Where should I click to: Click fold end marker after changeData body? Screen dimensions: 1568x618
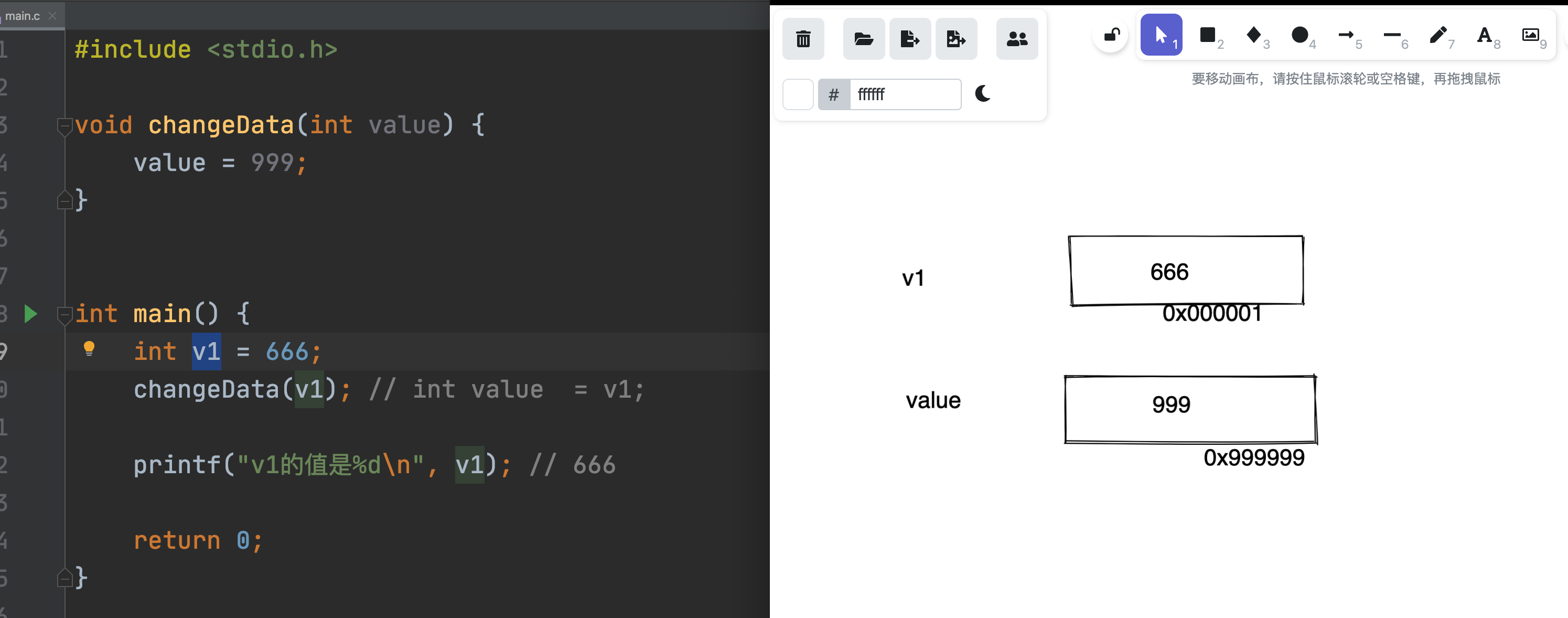pos(64,200)
